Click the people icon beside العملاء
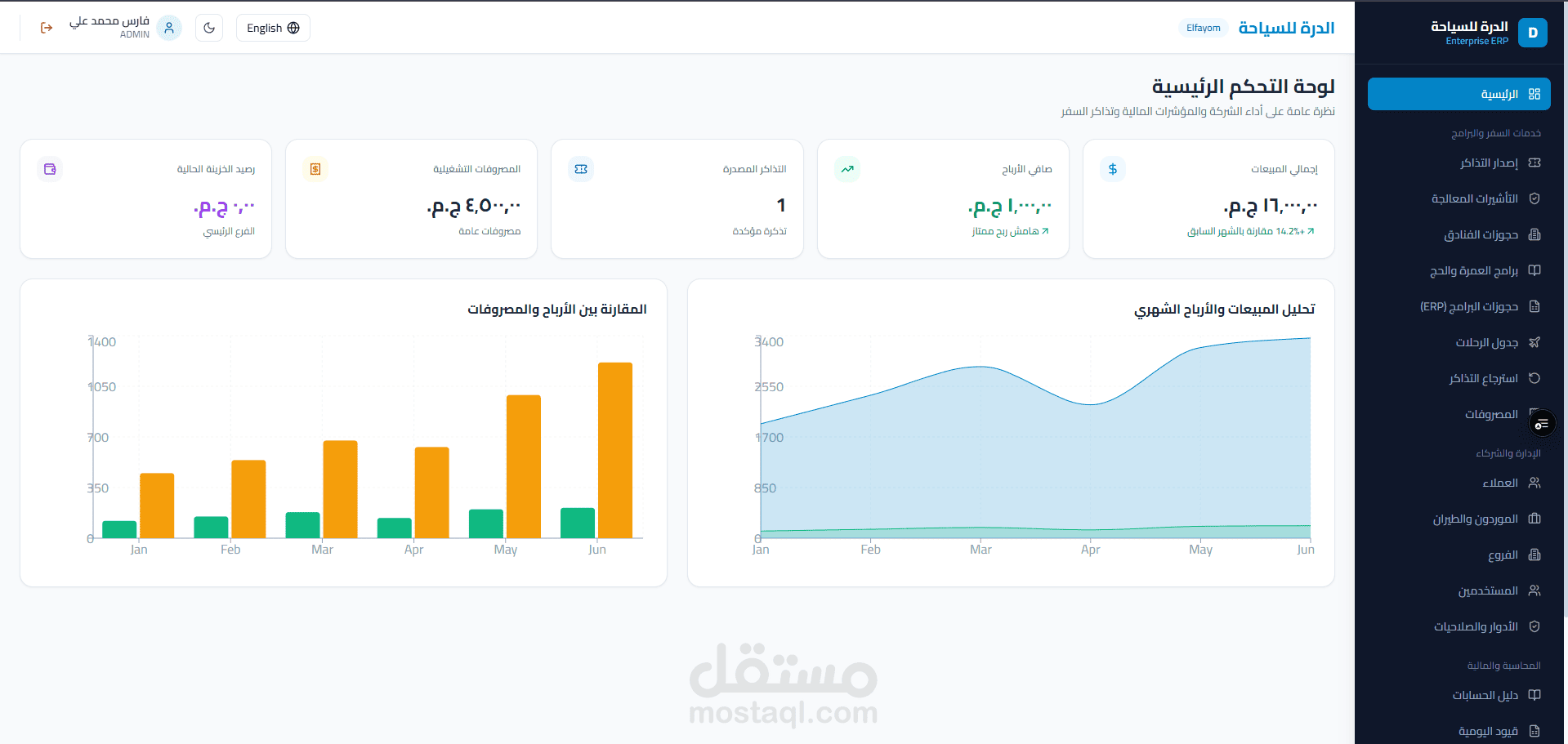This screenshot has width=1568, height=744. pyautogui.click(x=1534, y=483)
